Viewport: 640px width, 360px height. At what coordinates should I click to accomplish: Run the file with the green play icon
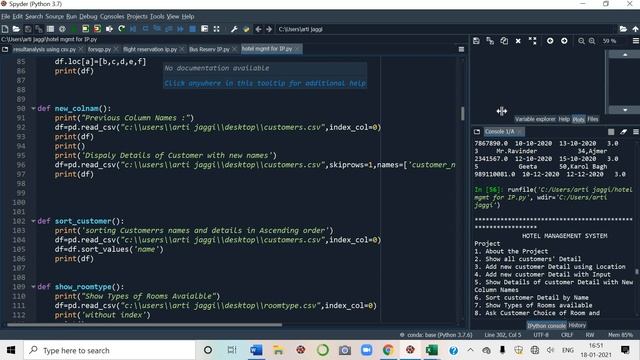[73, 29]
